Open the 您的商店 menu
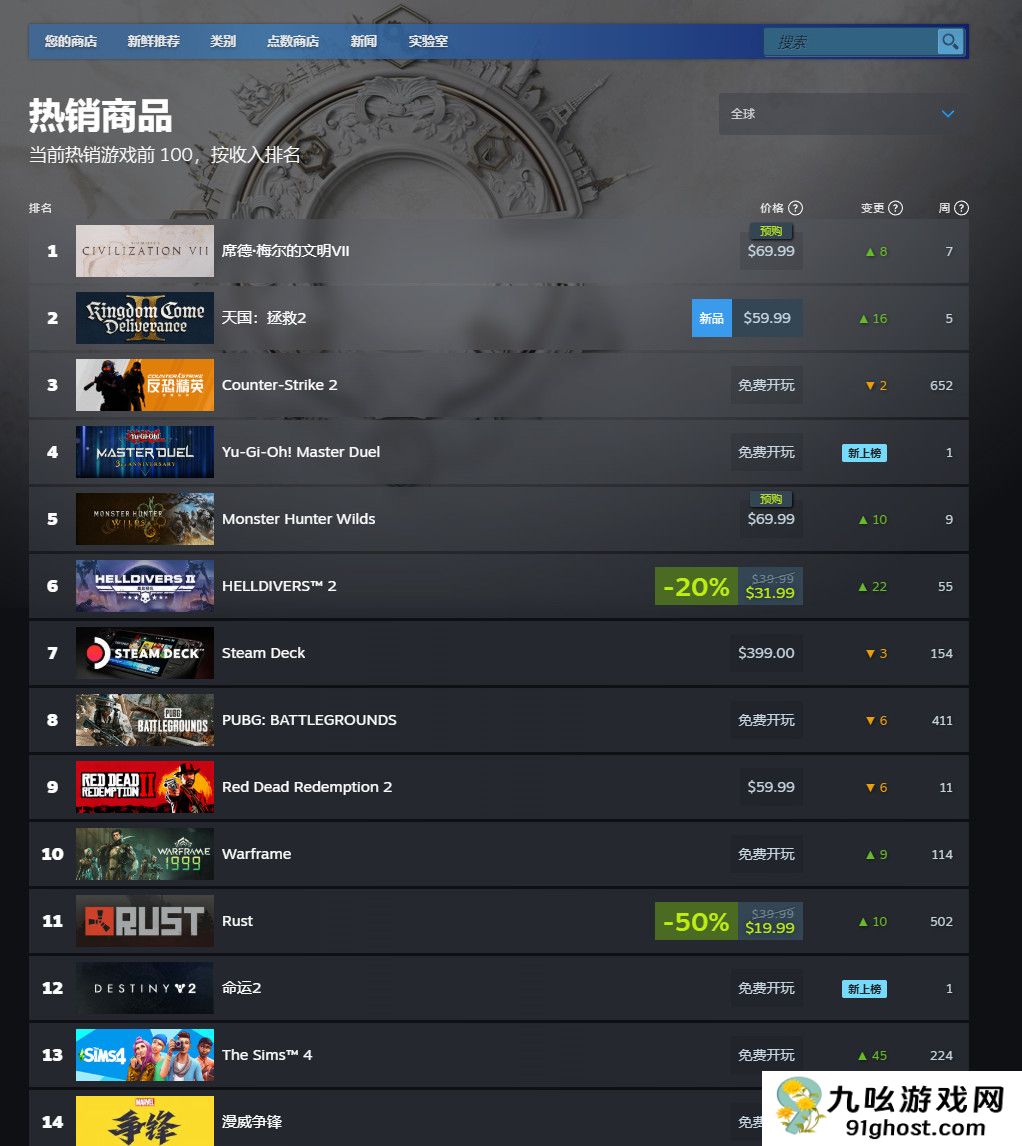The width and height of the screenshot is (1022, 1146). (x=71, y=41)
